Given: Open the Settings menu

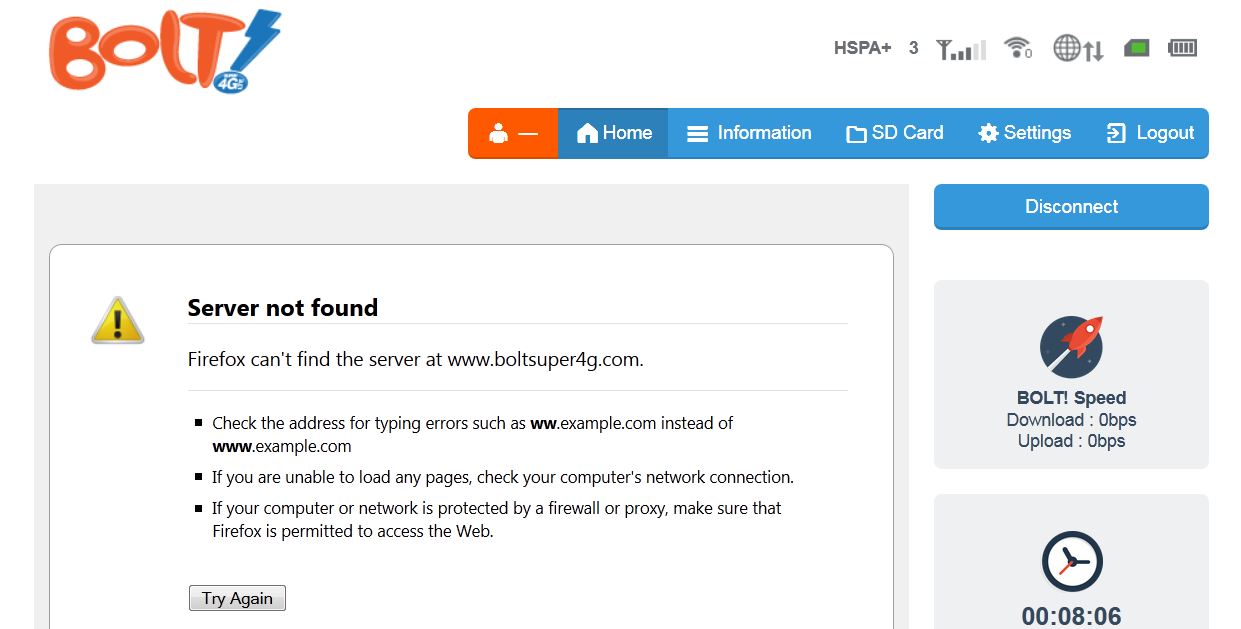Looking at the screenshot, I should tap(1024, 133).
